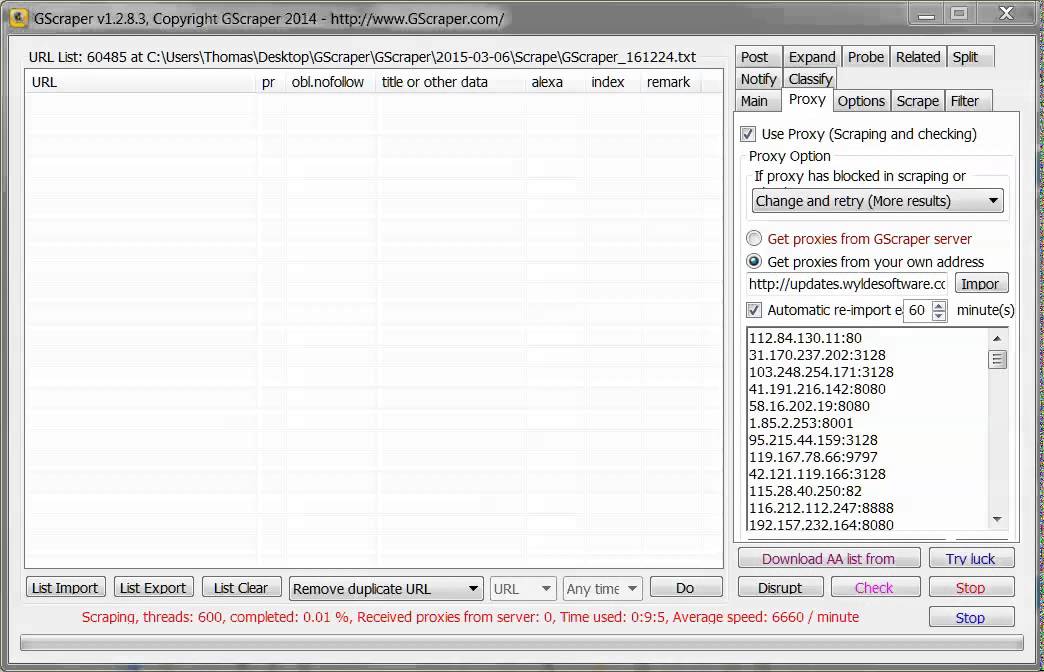Click the alexa column header

[555, 82]
